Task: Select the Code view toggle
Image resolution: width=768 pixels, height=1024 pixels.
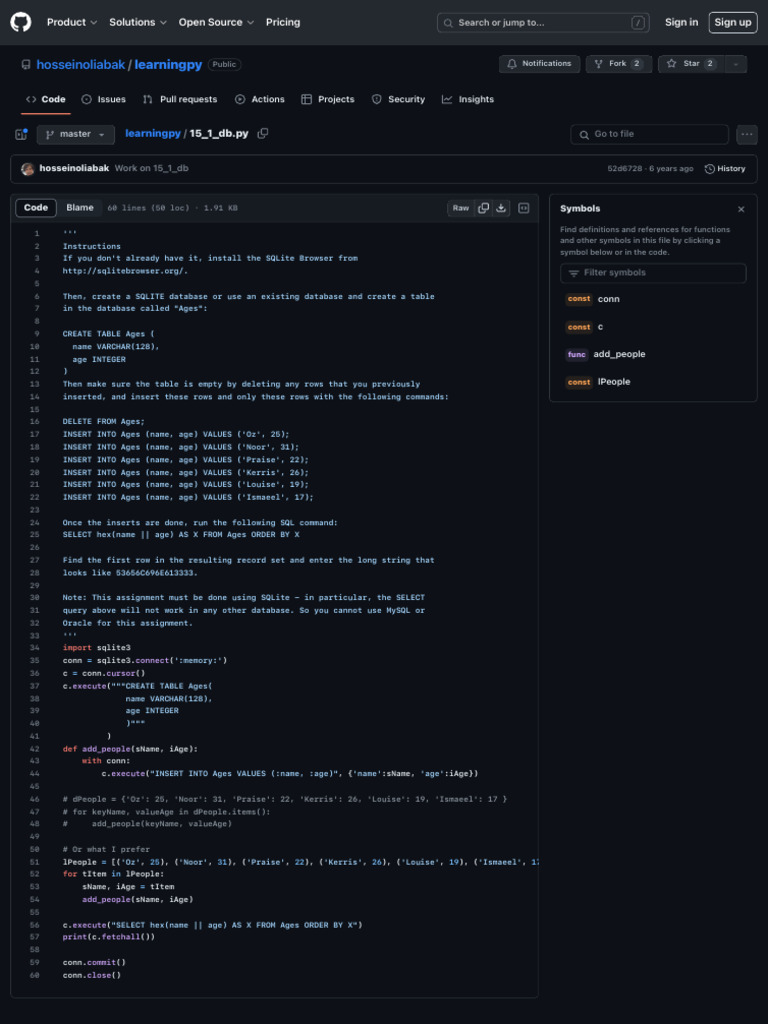Action: click(36, 208)
